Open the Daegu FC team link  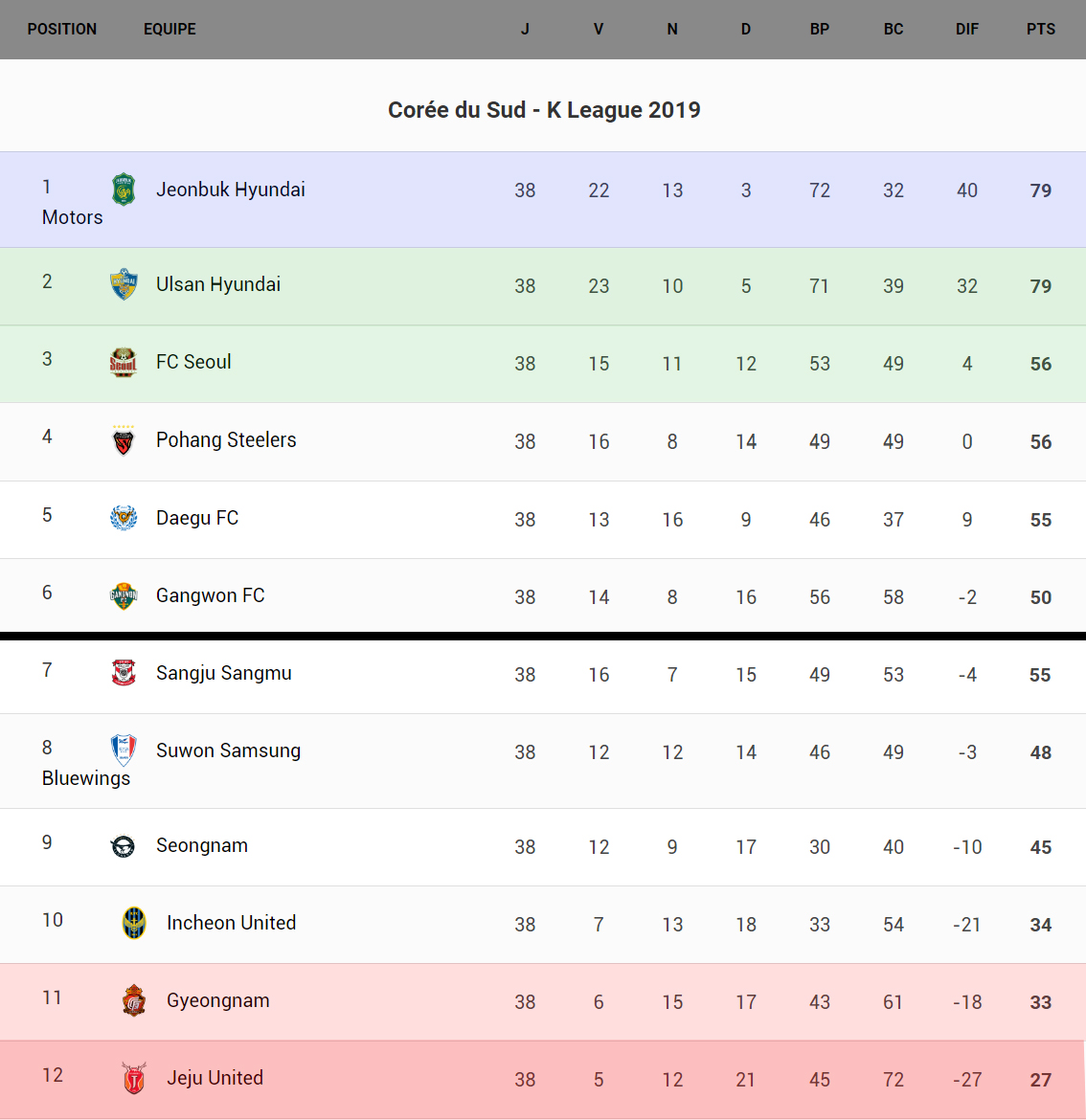click(x=197, y=518)
